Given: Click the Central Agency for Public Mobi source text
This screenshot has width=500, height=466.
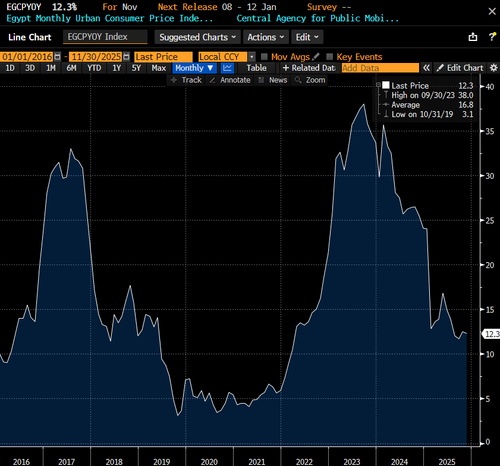Looking at the screenshot, I should point(318,18).
